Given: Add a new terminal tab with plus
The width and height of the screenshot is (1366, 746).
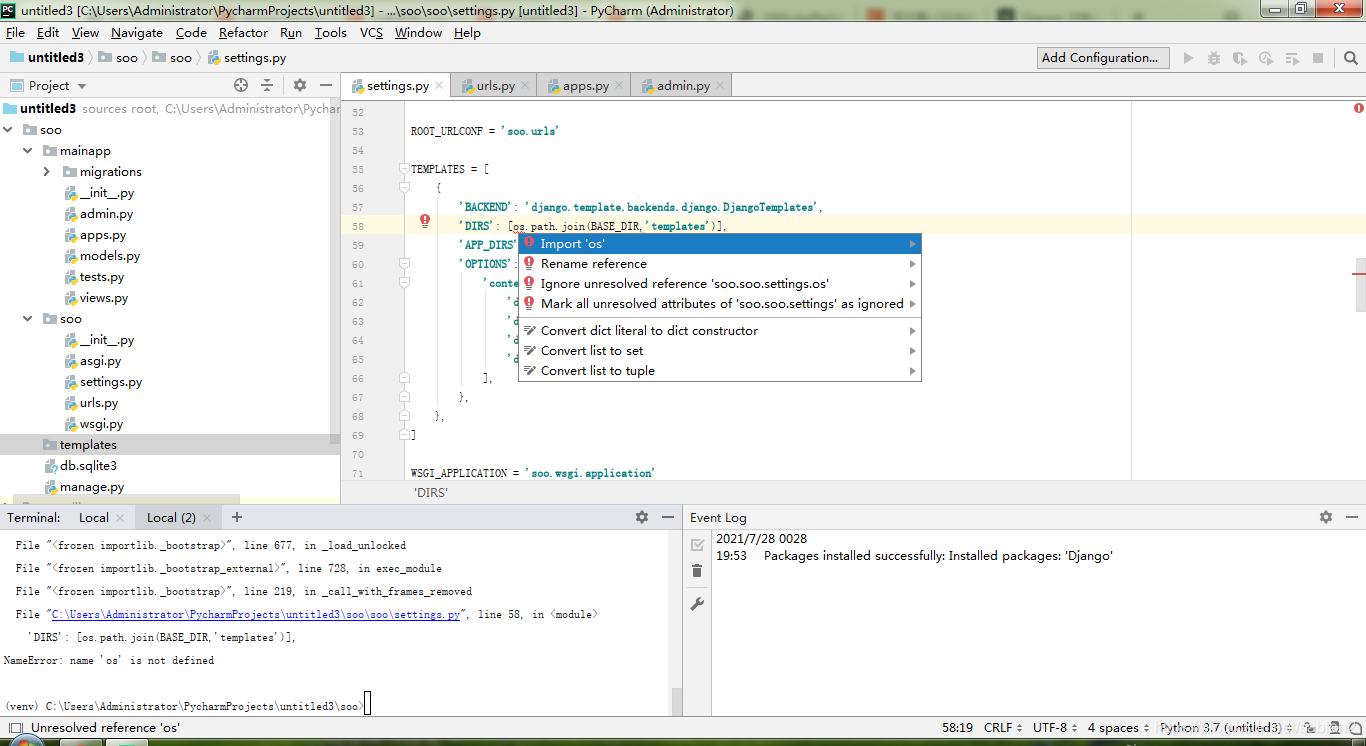Looking at the screenshot, I should tap(237, 517).
